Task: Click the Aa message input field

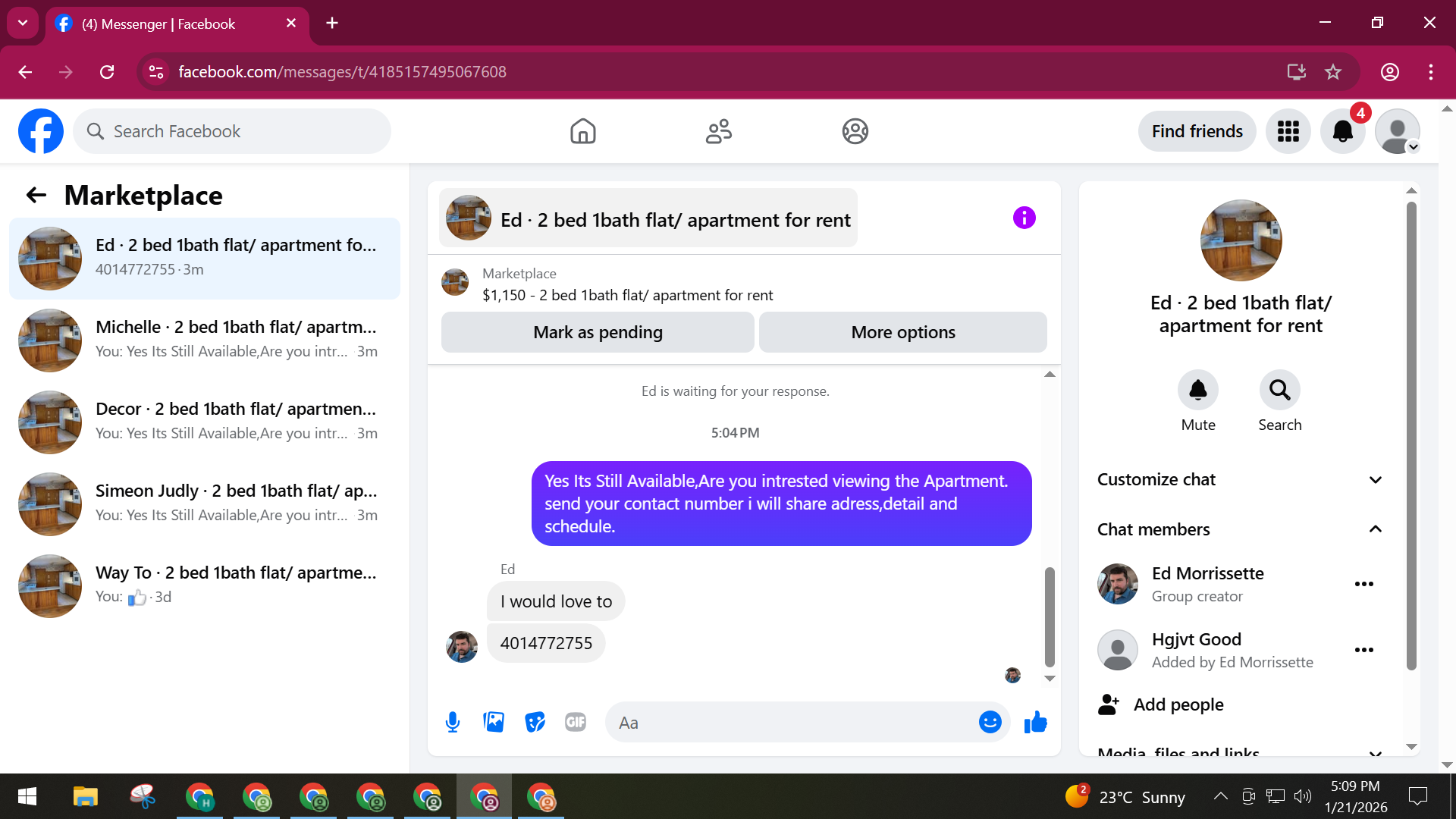Action: coord(789,723)
